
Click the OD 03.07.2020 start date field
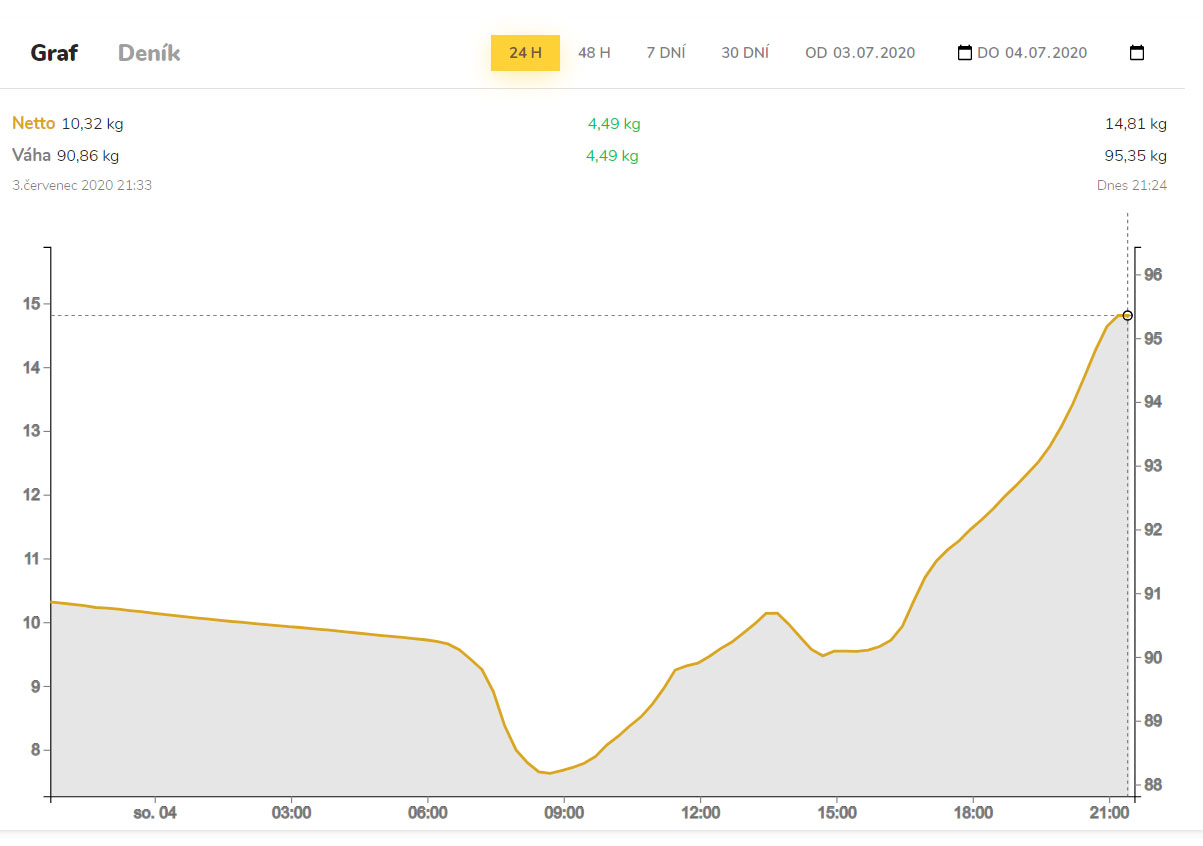(x=860, y=53)
